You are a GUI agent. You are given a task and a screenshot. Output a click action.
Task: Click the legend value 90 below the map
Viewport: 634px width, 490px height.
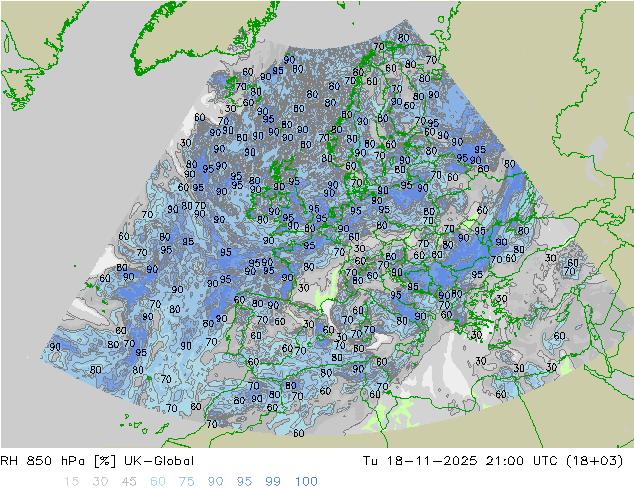pyautogui.click(x=216, y=482)
